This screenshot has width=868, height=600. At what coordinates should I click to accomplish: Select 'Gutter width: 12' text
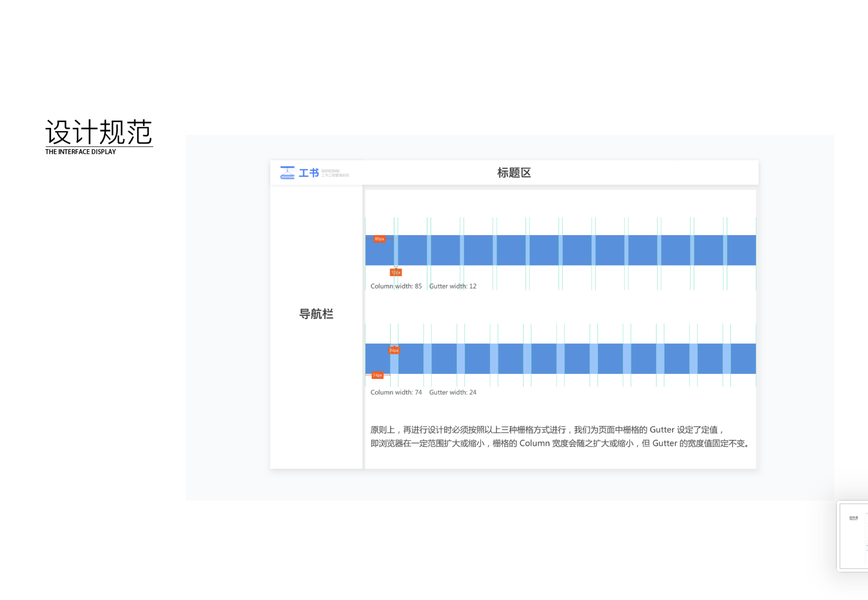[453, 286]
